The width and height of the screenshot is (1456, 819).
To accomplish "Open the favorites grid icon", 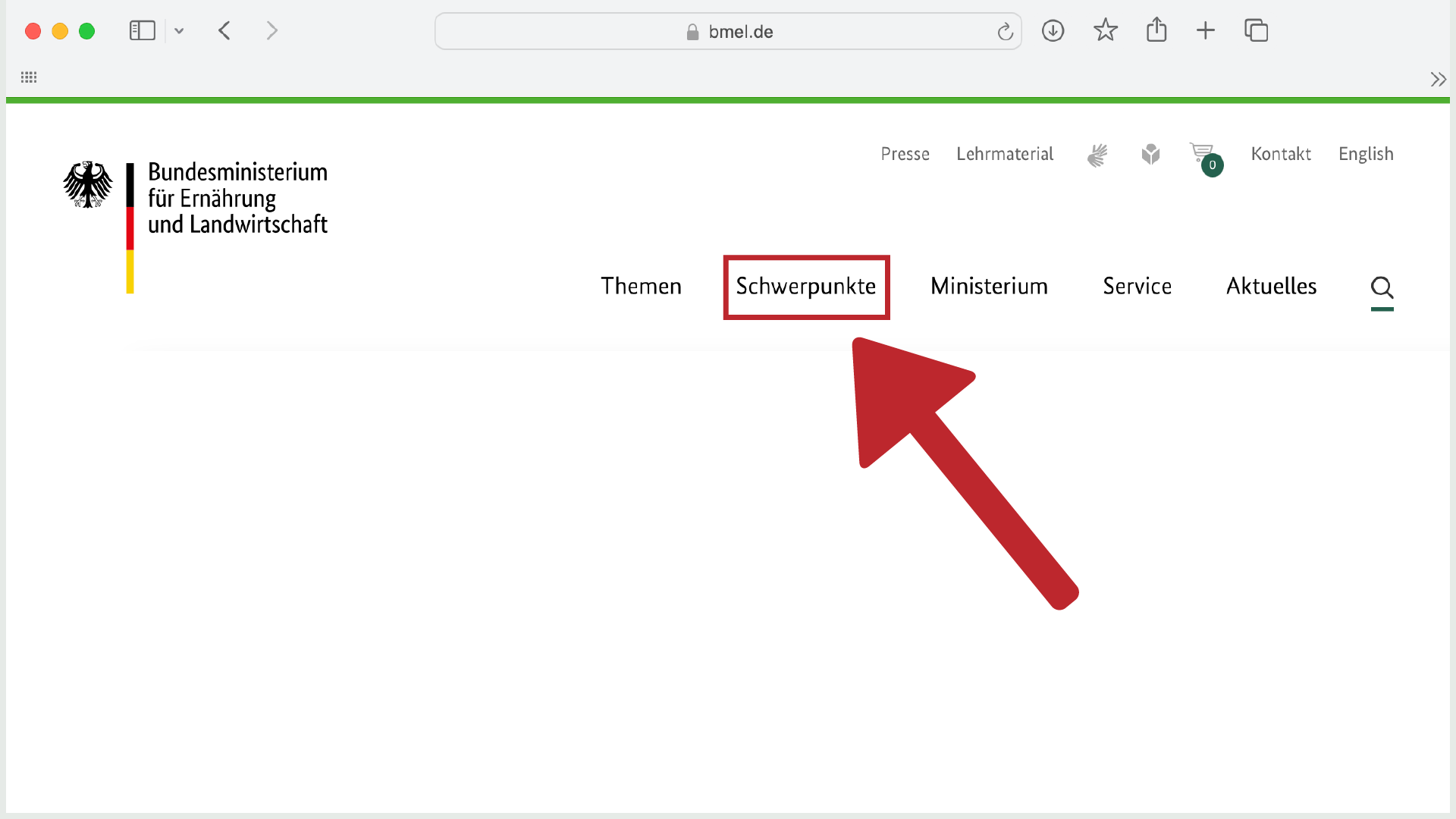I will pos(29,77).
